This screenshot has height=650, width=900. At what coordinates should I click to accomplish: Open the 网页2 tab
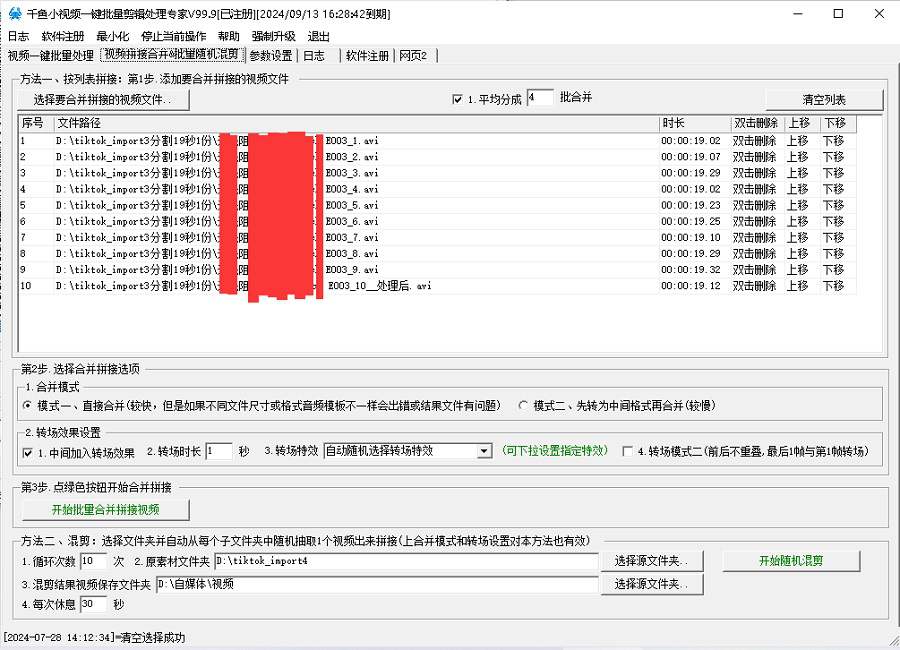point(413,56)
